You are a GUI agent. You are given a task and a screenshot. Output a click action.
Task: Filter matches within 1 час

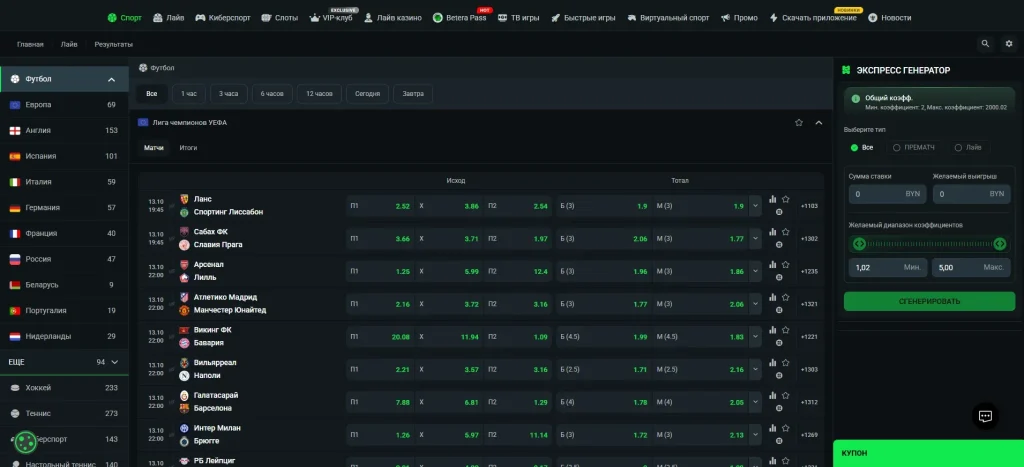189,94
